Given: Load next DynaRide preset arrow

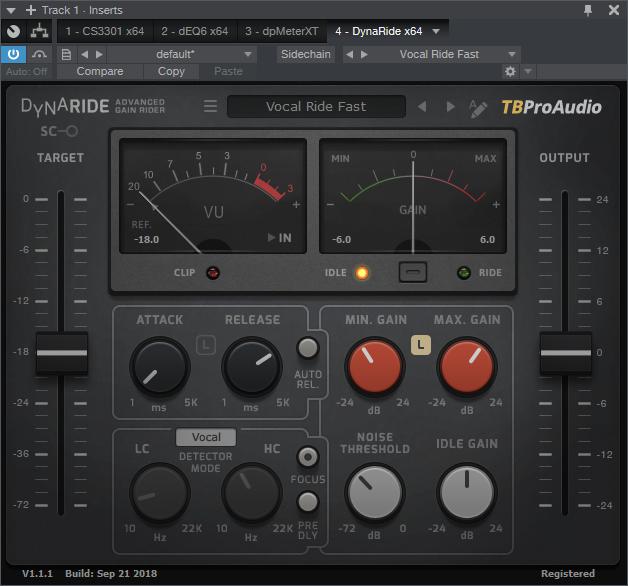Looking at the screenshot, I should point(450,107).
